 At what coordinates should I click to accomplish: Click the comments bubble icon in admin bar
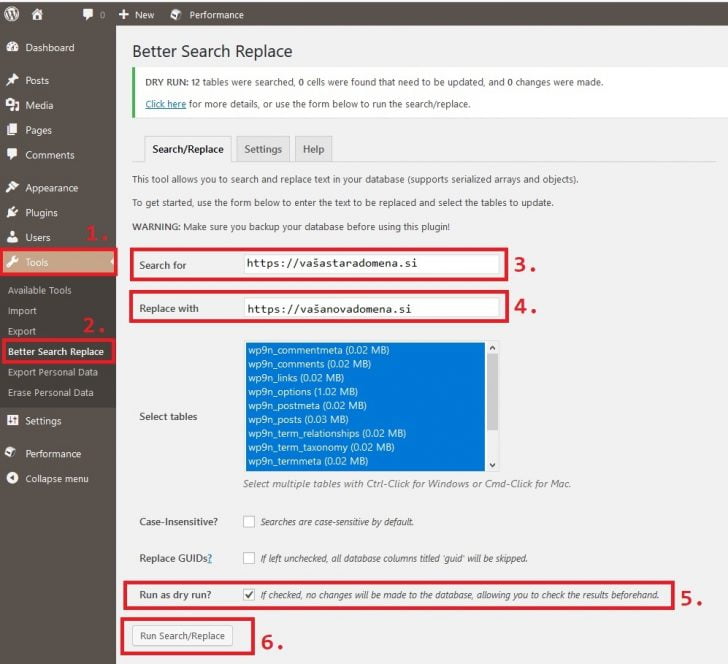coord(88,14)
